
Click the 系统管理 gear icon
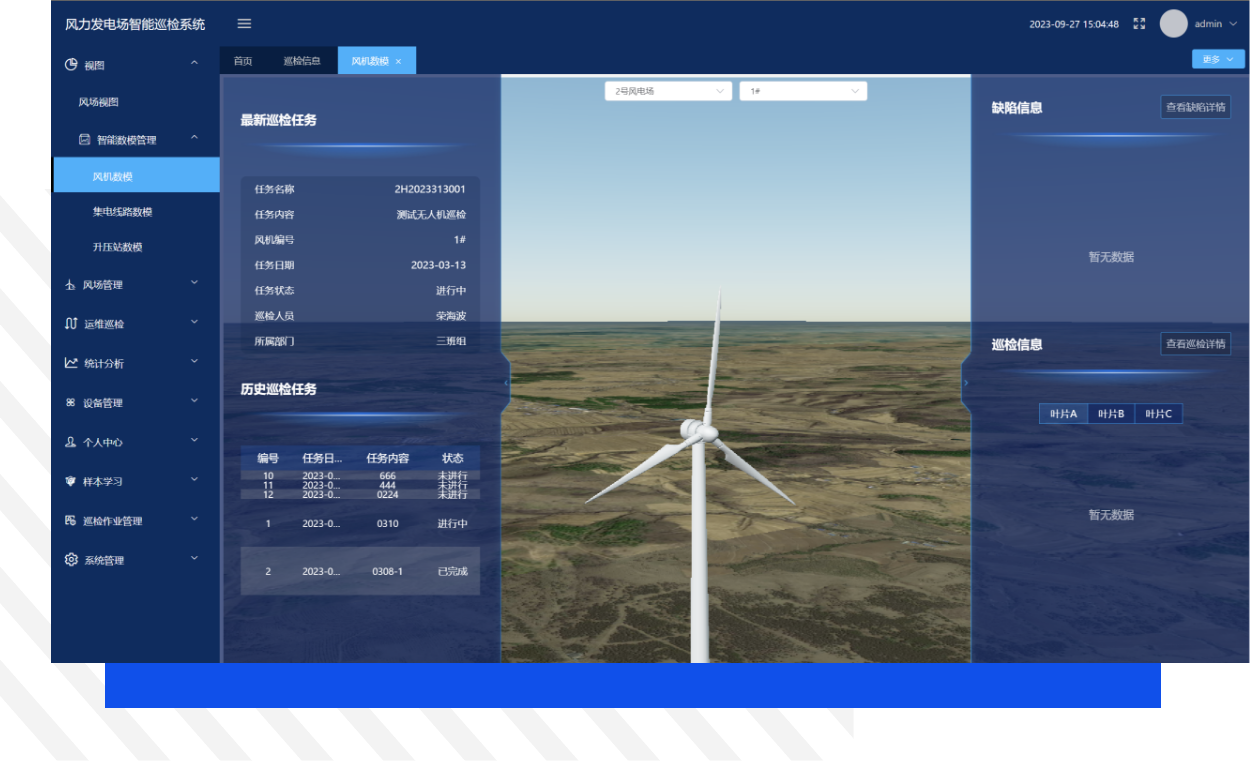pyautogui.click(x=71, y=560)
